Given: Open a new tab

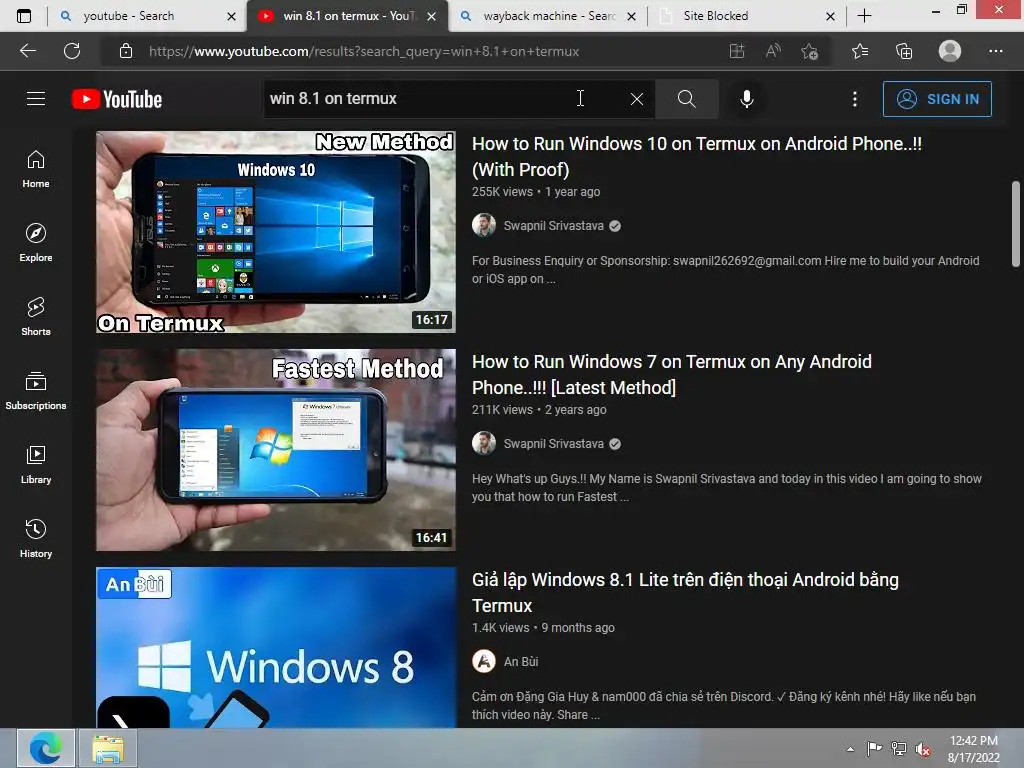Looking at the screenshot, I should pyautogui.click(x=864, y=16).
